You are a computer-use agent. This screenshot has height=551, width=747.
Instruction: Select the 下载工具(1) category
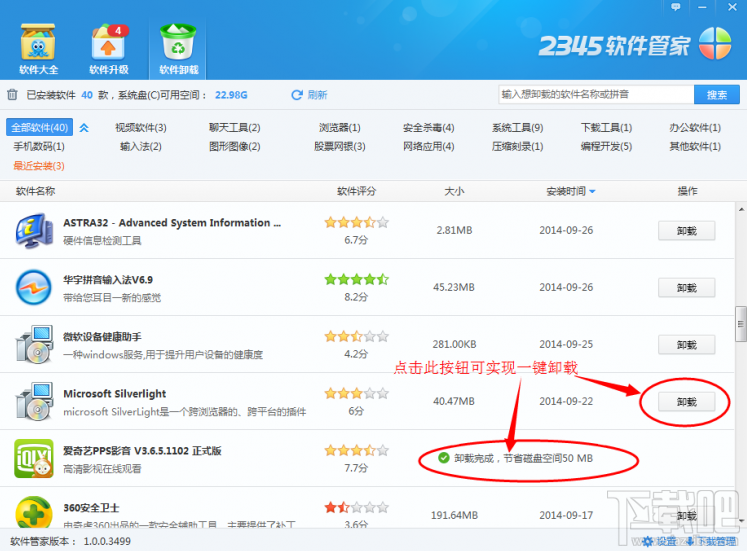pos(606,128)
